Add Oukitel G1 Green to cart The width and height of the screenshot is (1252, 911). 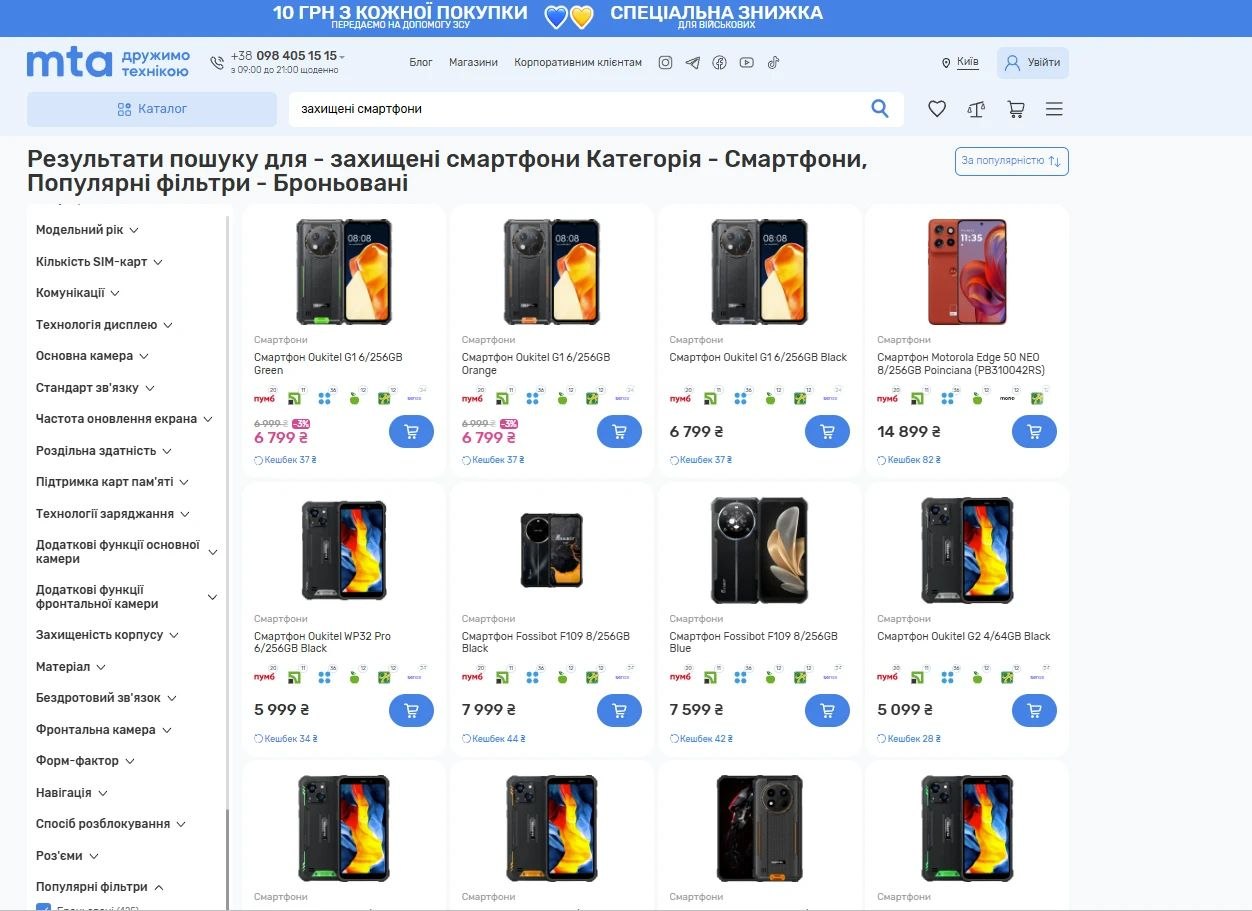click(411, 431)
